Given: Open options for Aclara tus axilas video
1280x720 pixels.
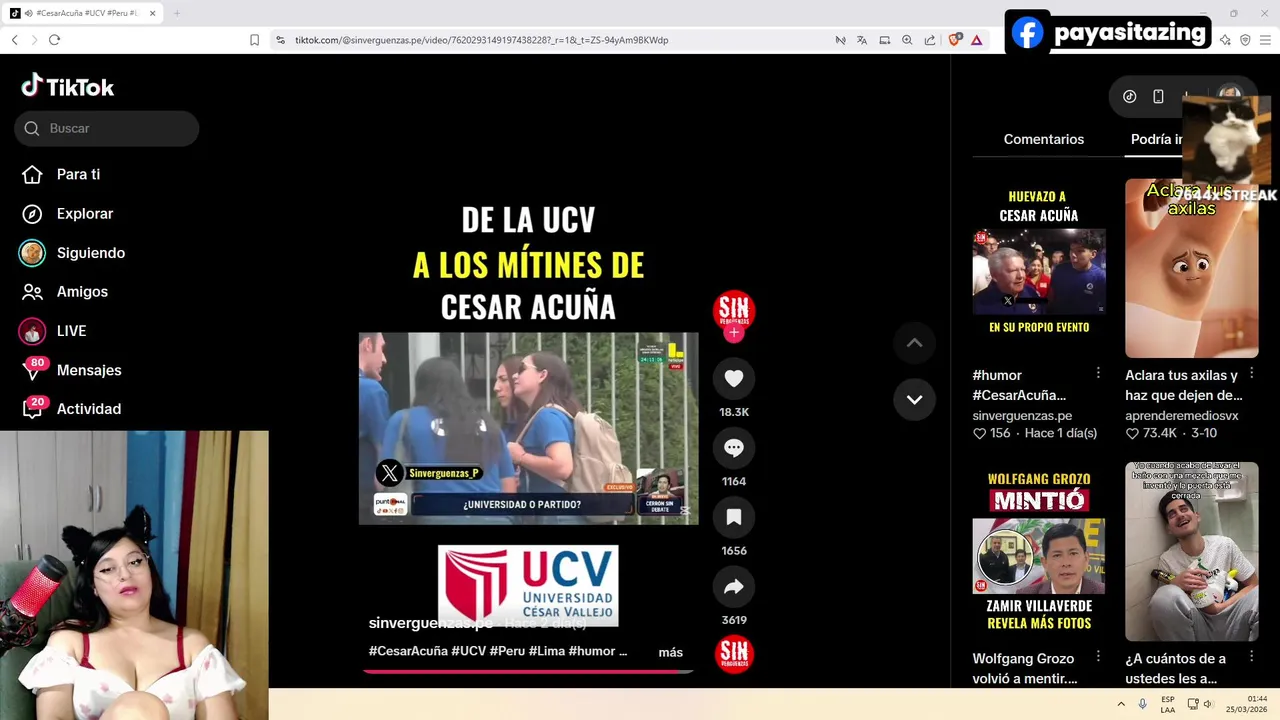Looking at the screenshot, I should coord(1251,373).
